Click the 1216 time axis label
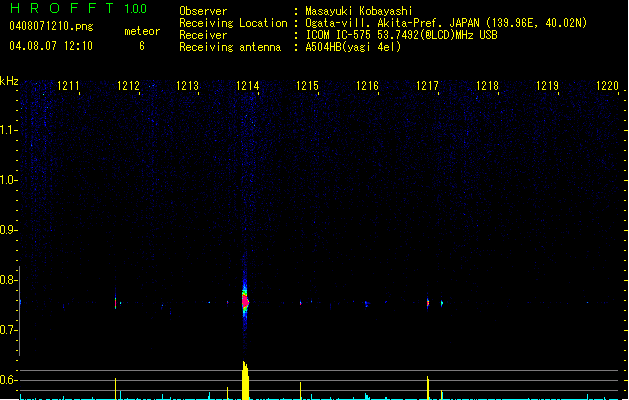Screen dimensions: 629x400 pos(367,86)
